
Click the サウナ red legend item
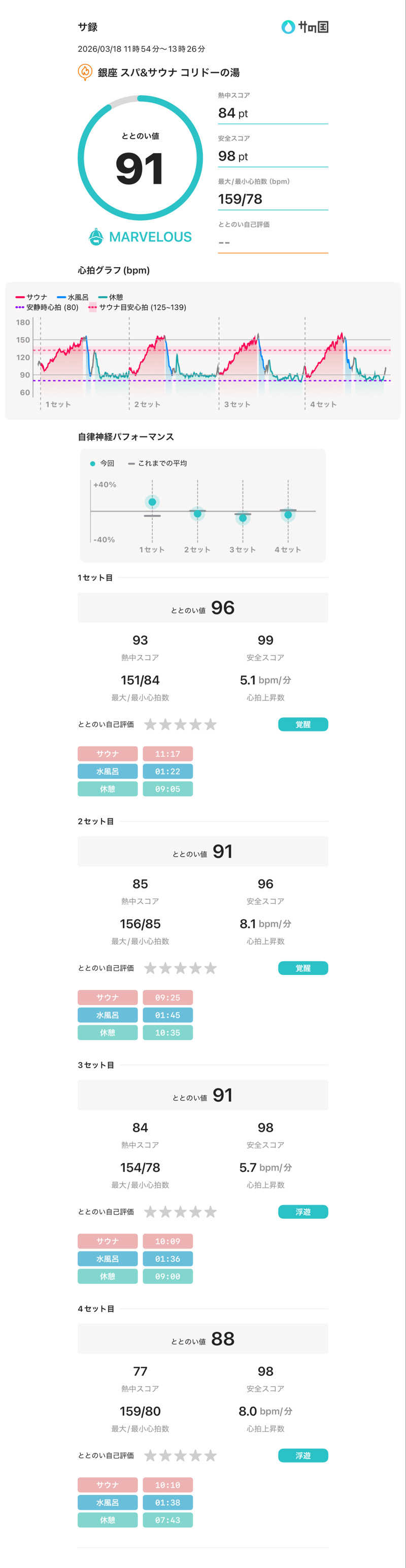click(31, 297)
